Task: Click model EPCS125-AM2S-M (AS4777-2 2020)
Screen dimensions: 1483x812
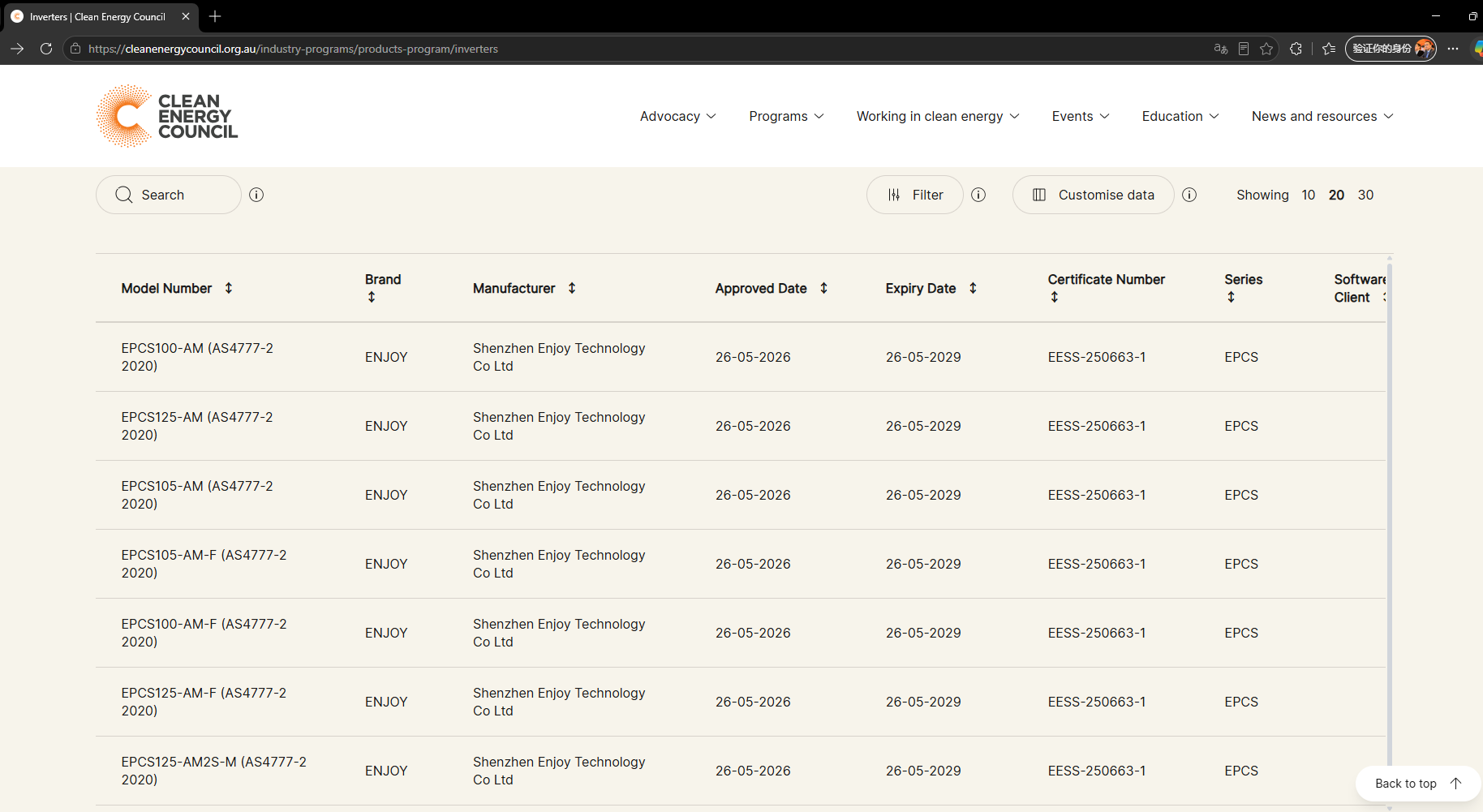Action: point(214,771)
